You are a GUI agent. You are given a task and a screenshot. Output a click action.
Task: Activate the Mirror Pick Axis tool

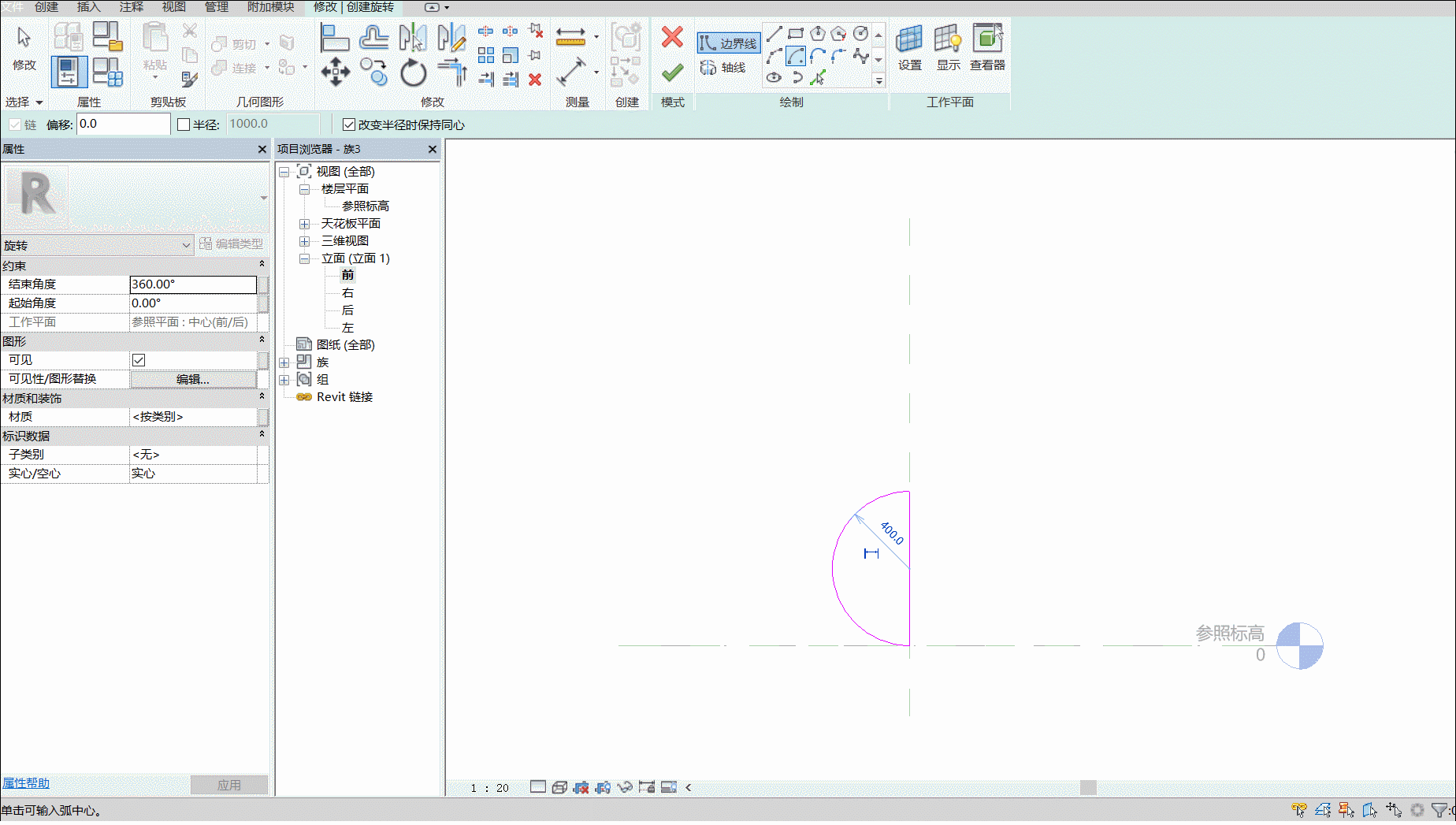pyautogui.click(x=412, y=37)
